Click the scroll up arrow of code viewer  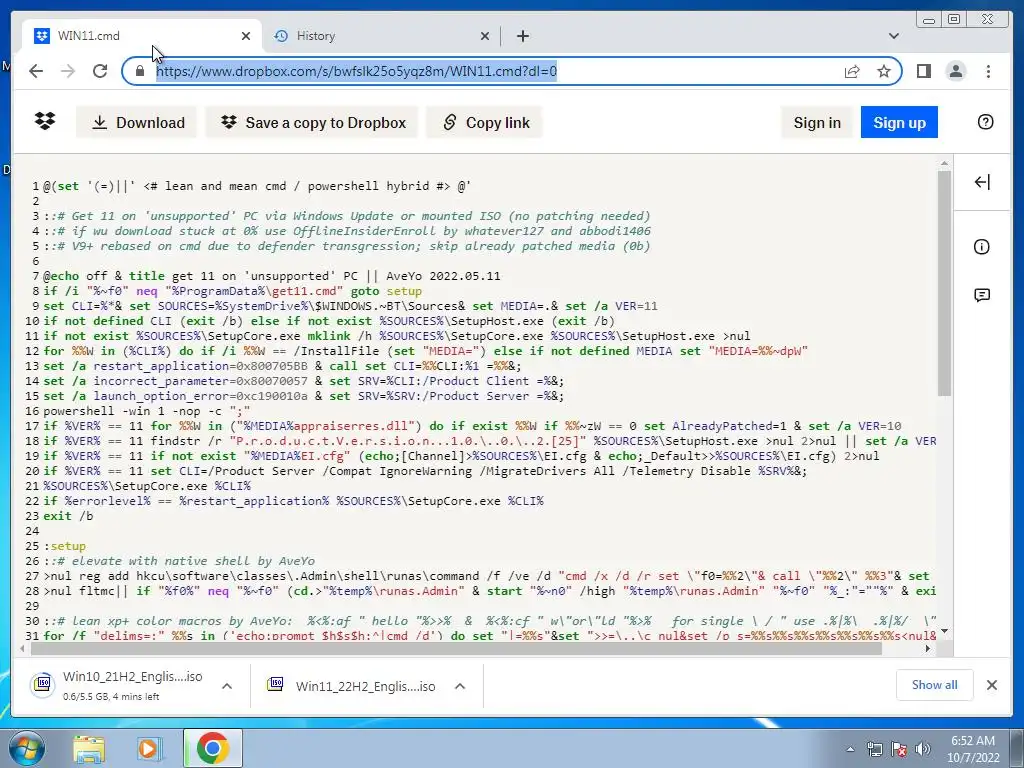[944, 163]
